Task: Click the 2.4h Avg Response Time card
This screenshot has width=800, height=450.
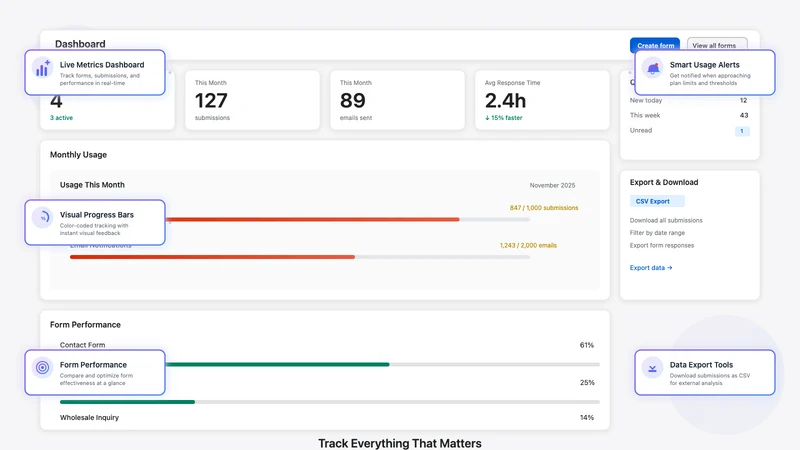Action: [542, 100]
